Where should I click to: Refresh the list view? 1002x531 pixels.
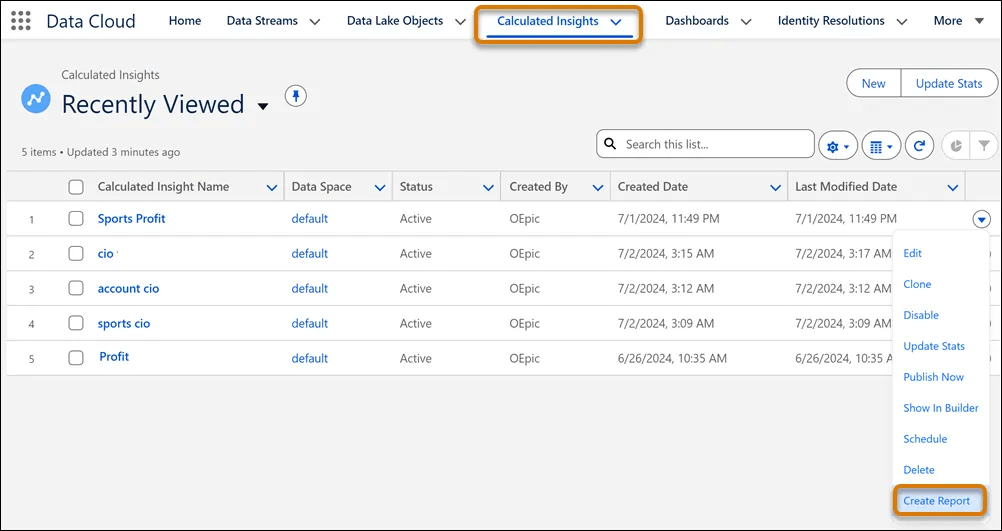920,146
